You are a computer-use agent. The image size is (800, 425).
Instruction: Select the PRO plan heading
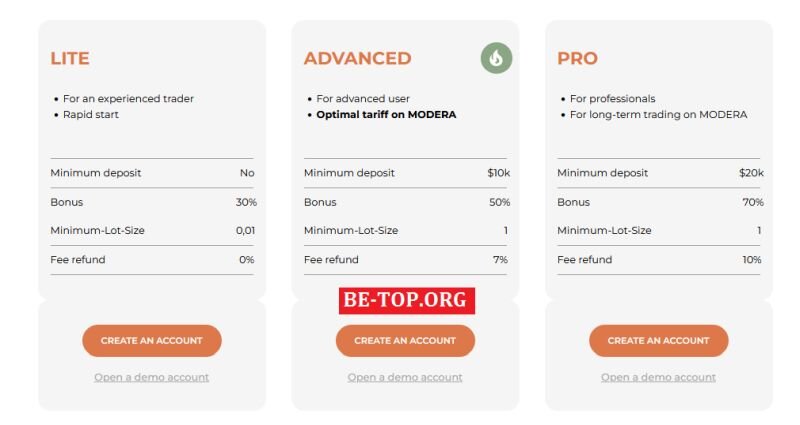pyautogui.click(x=577, y=58)
